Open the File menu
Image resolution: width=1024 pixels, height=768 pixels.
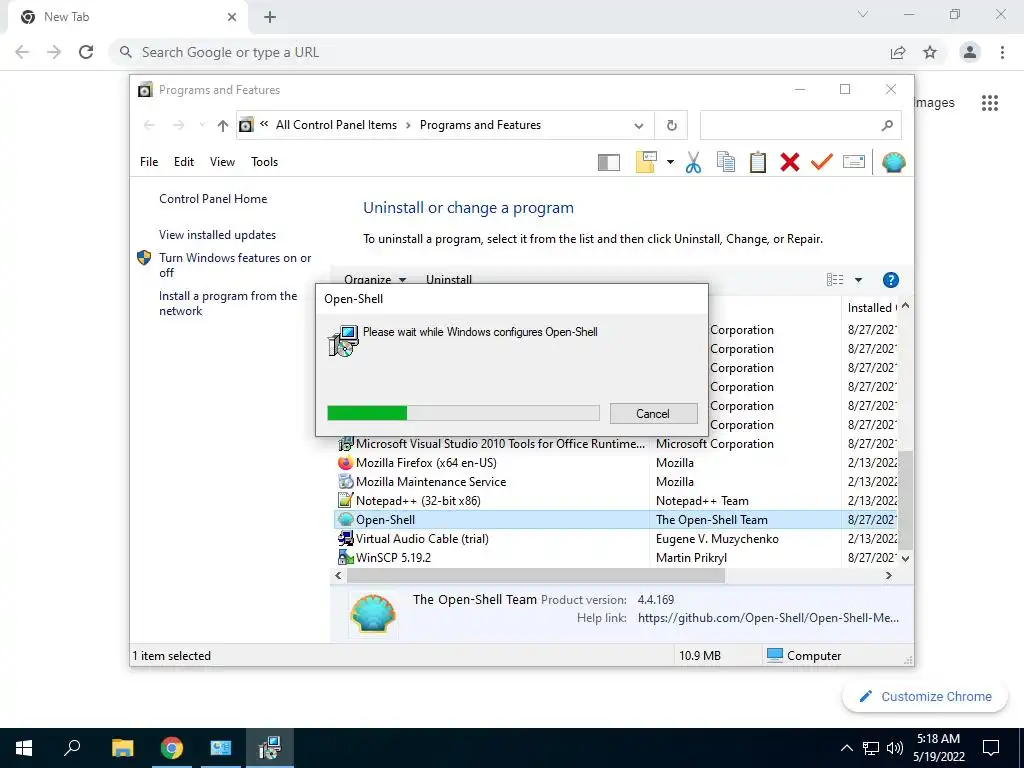click(149, 162)
